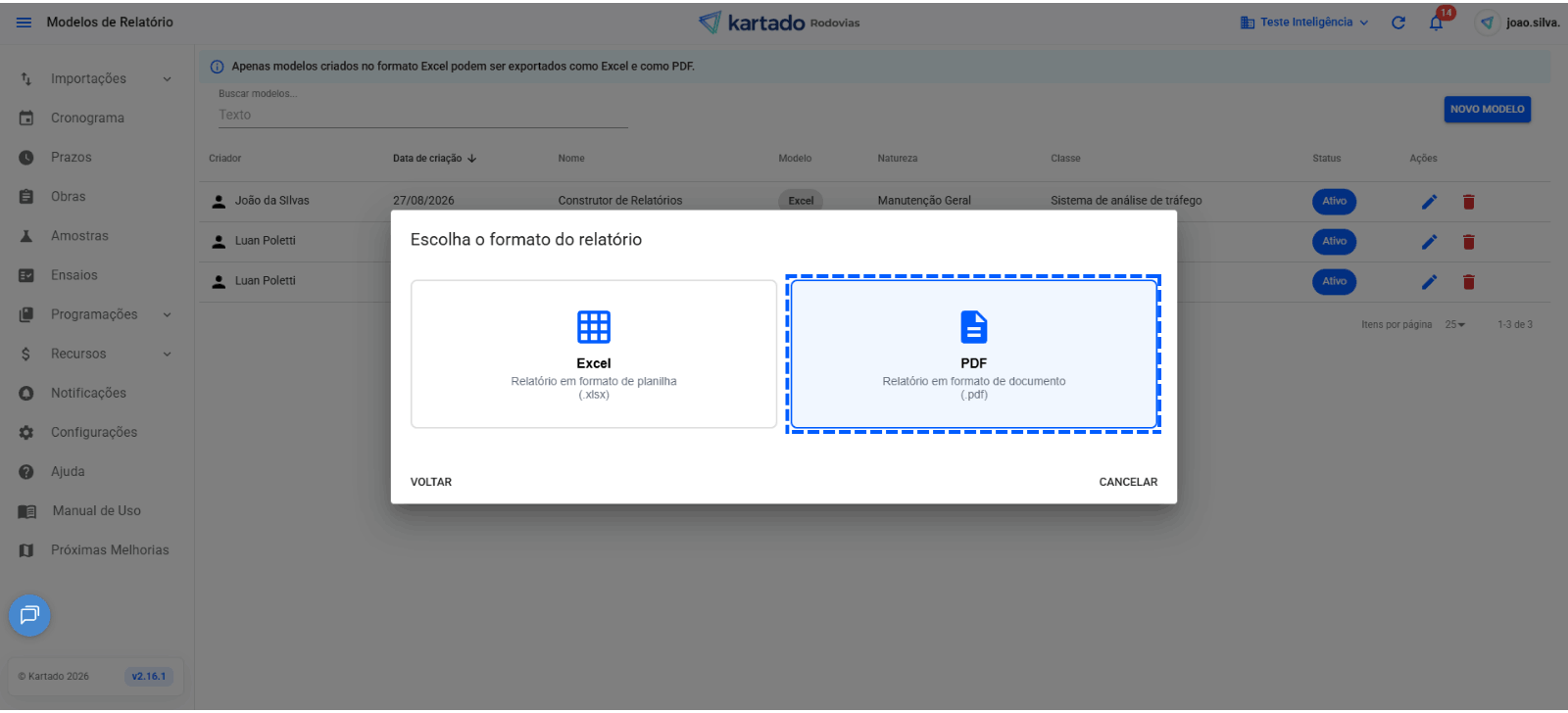The width and height of the screenshot is (1568, 713).
Task: Delete João da Silvas model trash icon
Action: point(1468,202)
